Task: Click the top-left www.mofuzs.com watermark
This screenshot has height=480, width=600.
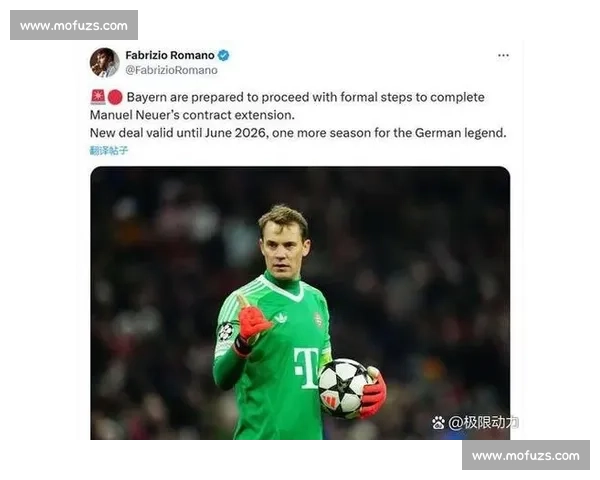Action: point(74,25)
